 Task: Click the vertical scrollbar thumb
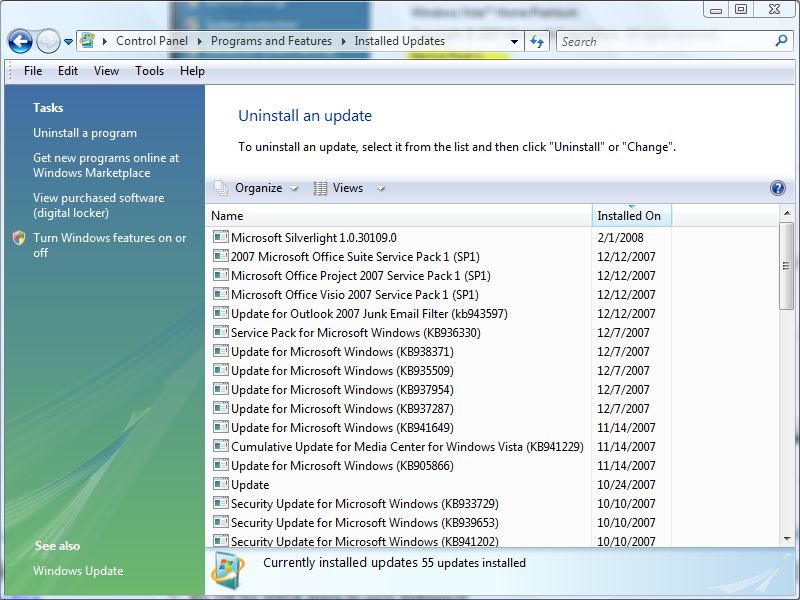(786, 266)
